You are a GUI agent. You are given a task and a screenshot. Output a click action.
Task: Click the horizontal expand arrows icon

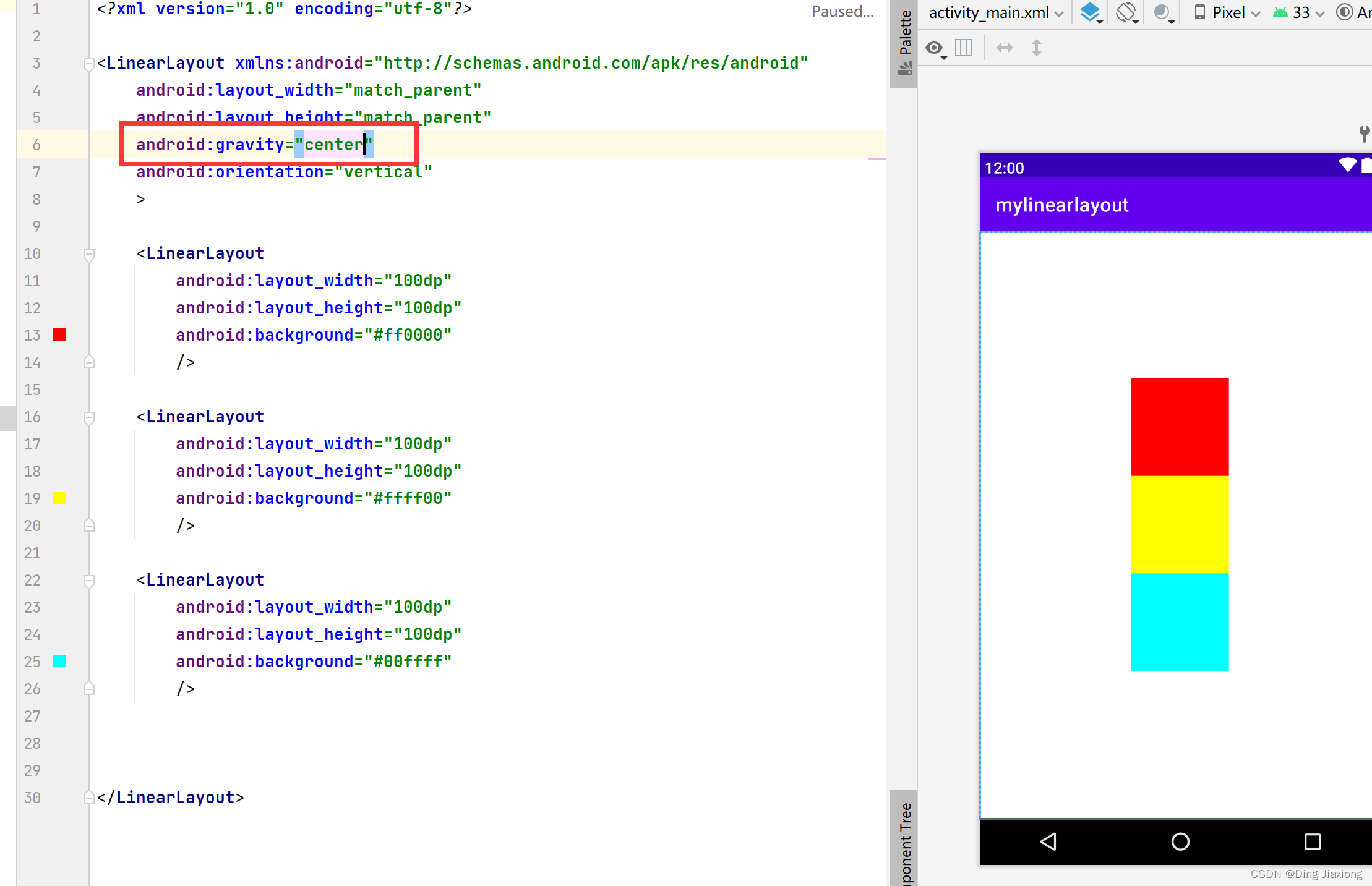(1005, 48)
